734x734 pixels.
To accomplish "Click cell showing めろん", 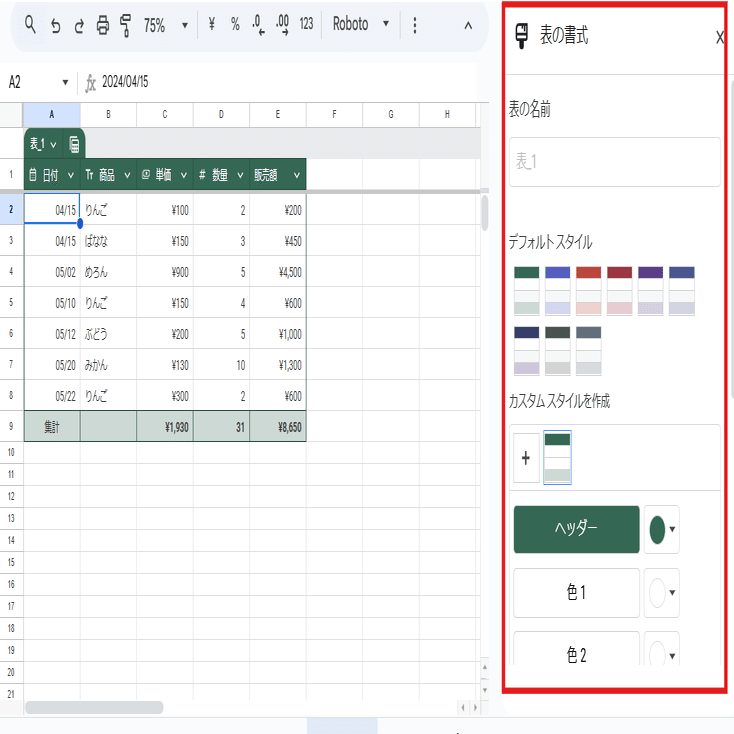I will (108, 272).
